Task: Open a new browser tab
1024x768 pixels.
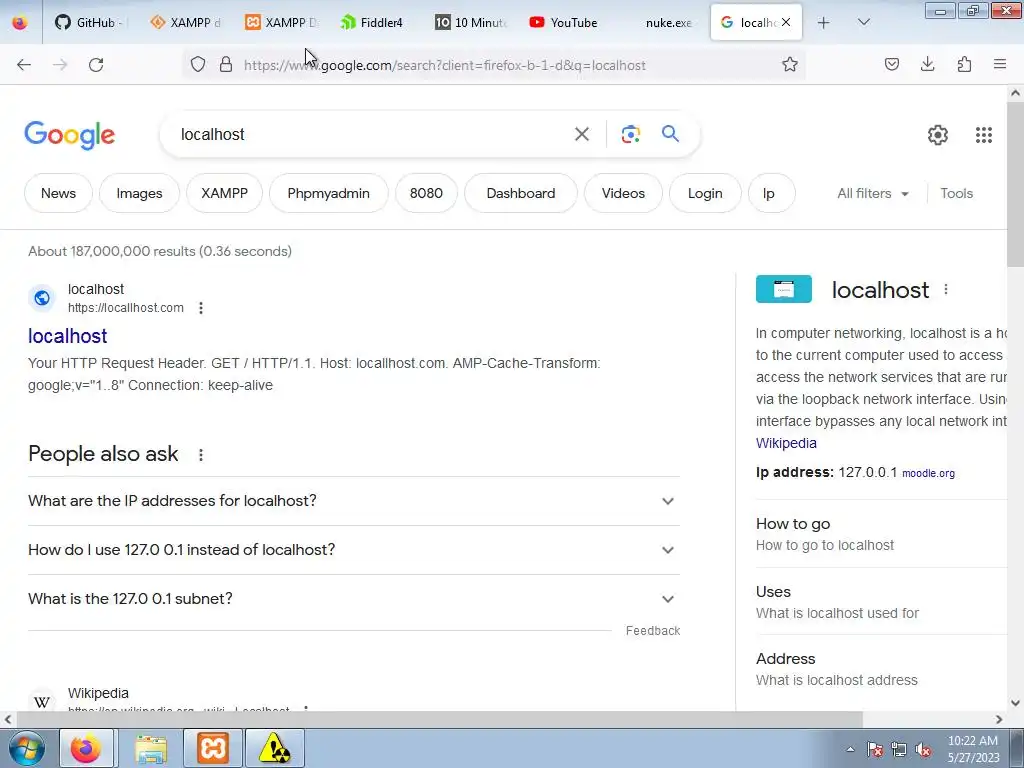Action: coord(824,23)
